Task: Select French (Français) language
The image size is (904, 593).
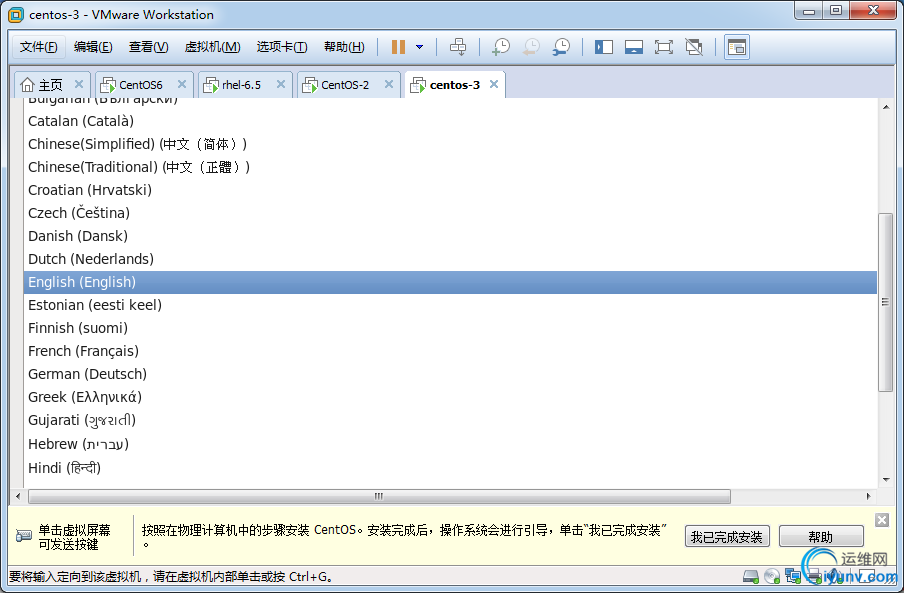Action: point(450,352)
